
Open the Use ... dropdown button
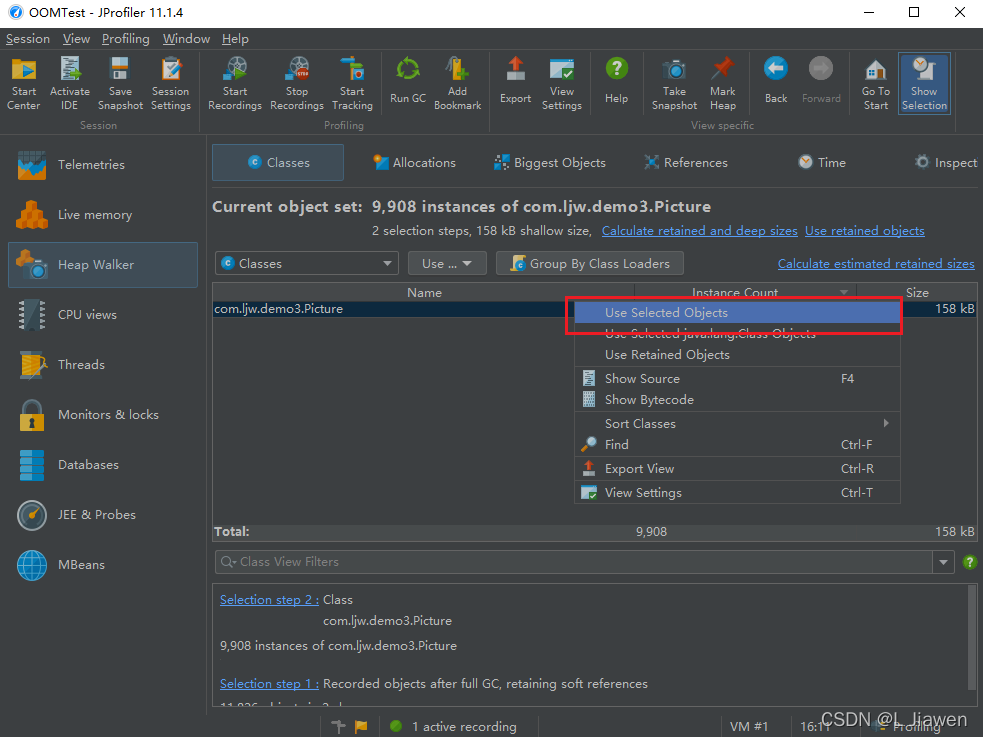447,264
